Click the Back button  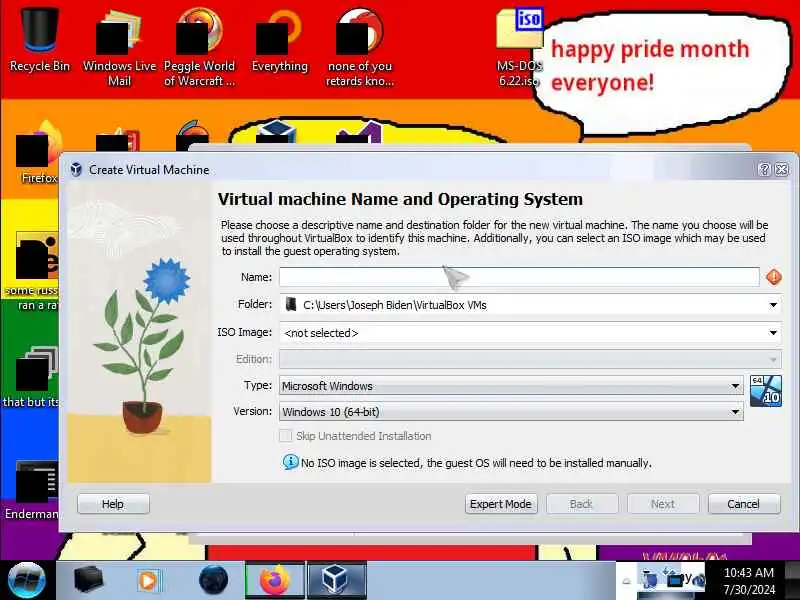pyautogui.click(x=582, y=504)
